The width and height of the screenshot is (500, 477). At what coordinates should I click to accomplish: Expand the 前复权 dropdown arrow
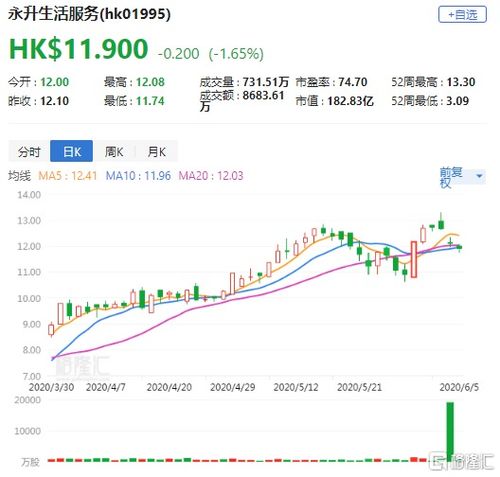tap(479, 176)
